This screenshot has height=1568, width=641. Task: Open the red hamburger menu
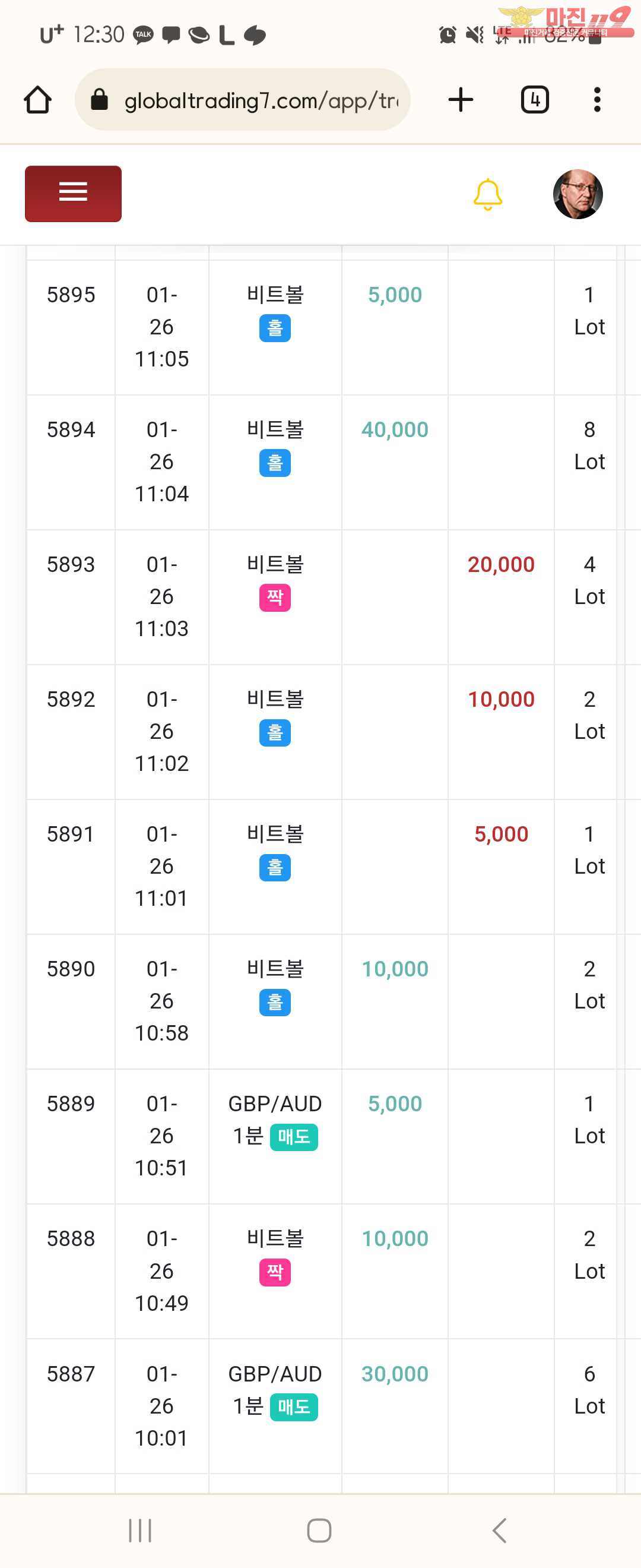[x=73, y=194]
